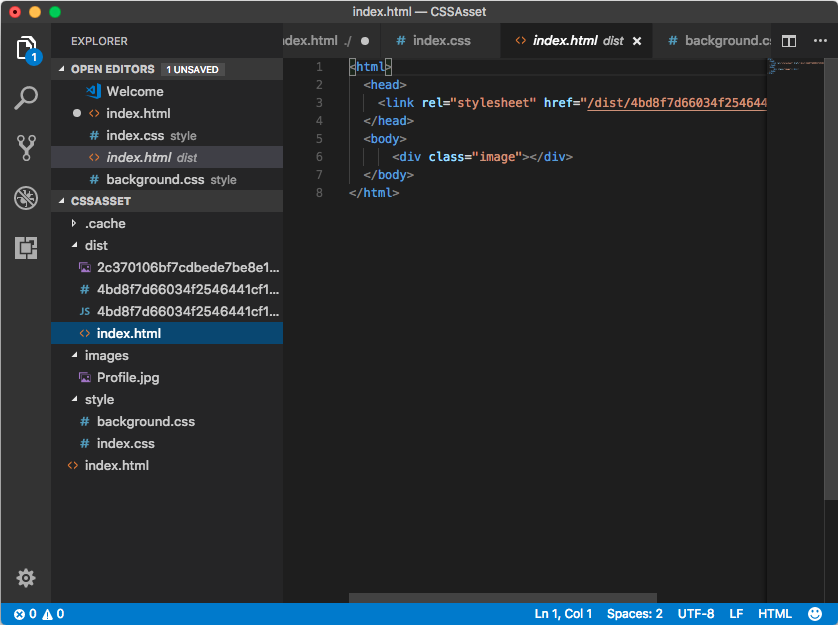Change end of line sequence LF
Image resolution: width=838 pixels, height=625 pixels.
[736, 614]
